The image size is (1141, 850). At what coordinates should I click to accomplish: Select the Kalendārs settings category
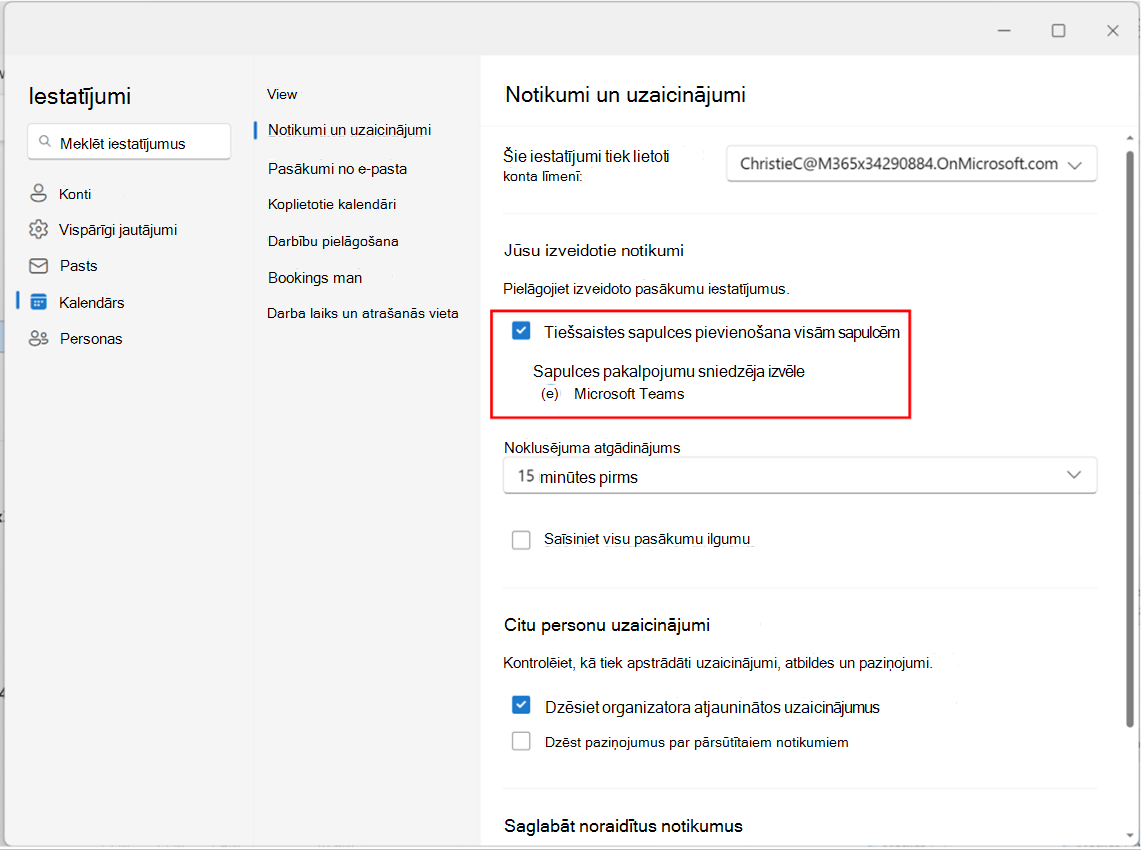92,303
